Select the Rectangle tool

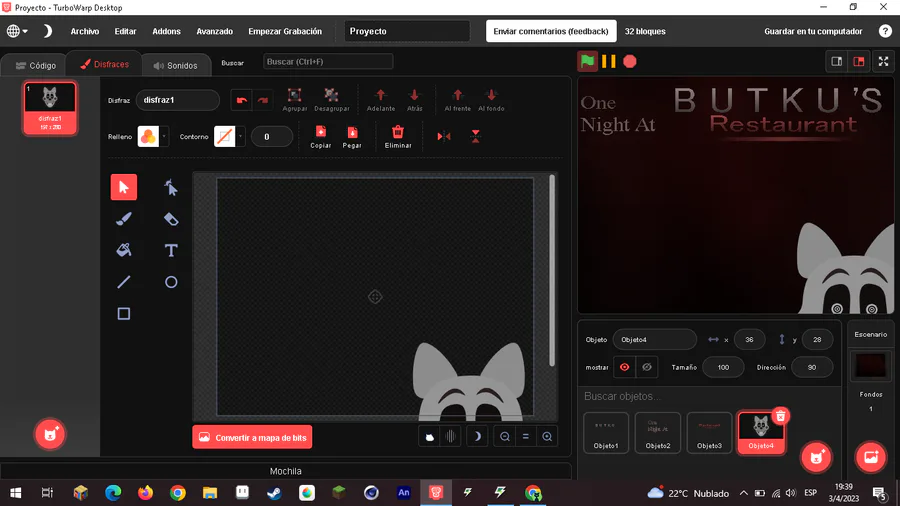(123, 313)
